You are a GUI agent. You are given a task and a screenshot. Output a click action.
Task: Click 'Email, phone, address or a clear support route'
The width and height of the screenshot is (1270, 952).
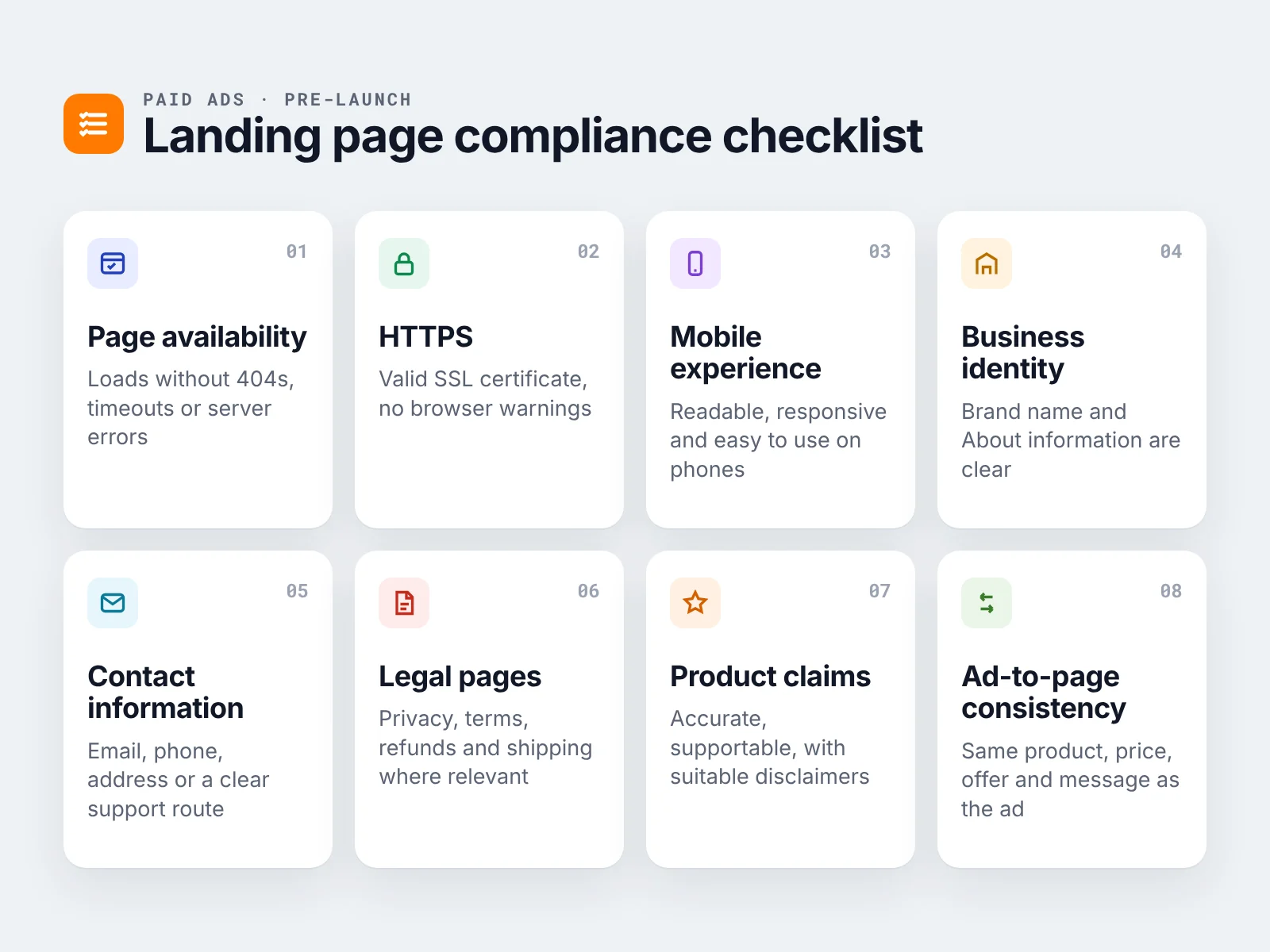click(179, 780)
